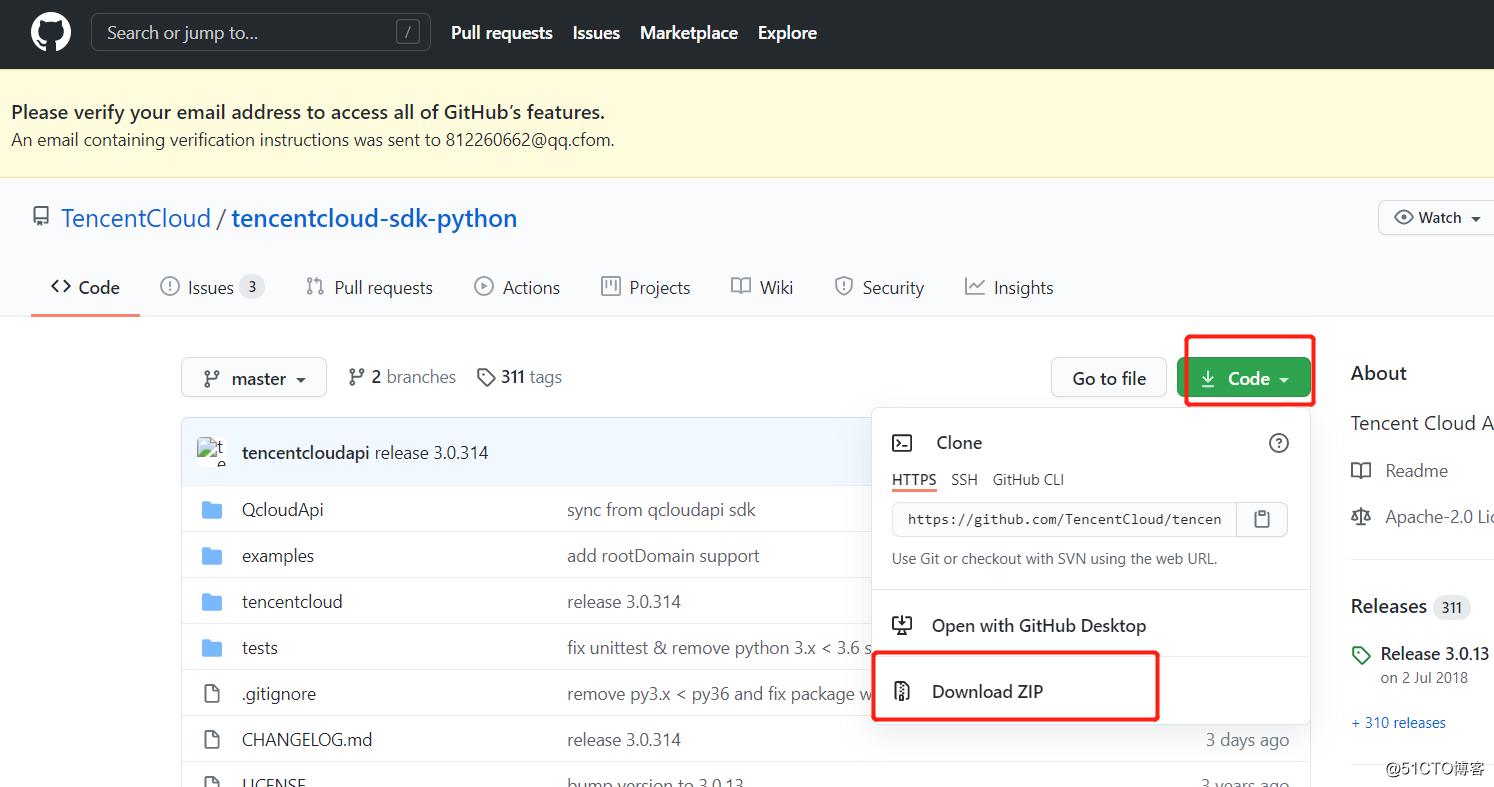Image resolution: width=1494 pixels, height=787 pixels.
Task: Click the tencentcloudapi avatar thumbnail
Action: pos(211,452)
